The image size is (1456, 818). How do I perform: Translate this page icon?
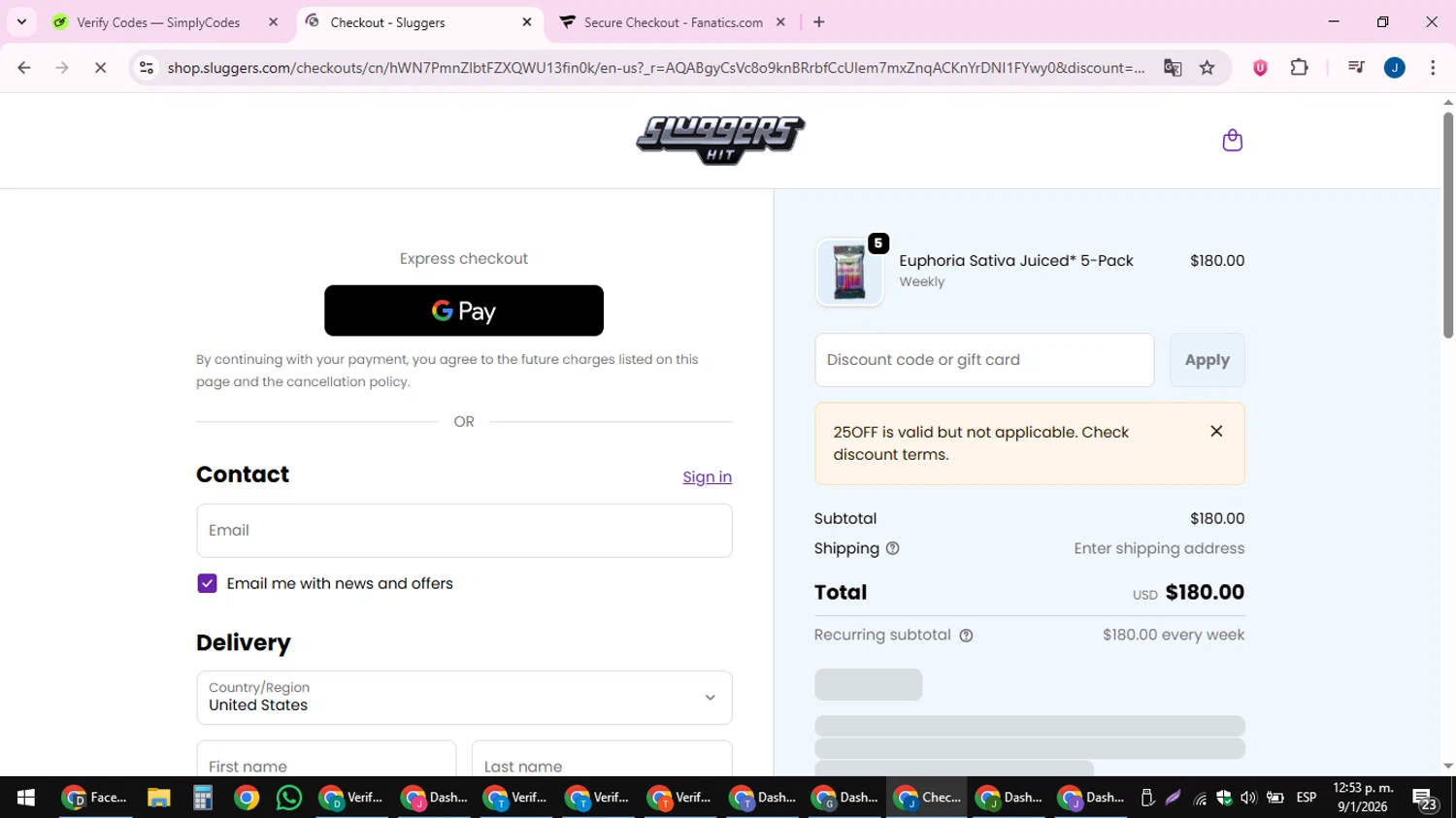1173,67
